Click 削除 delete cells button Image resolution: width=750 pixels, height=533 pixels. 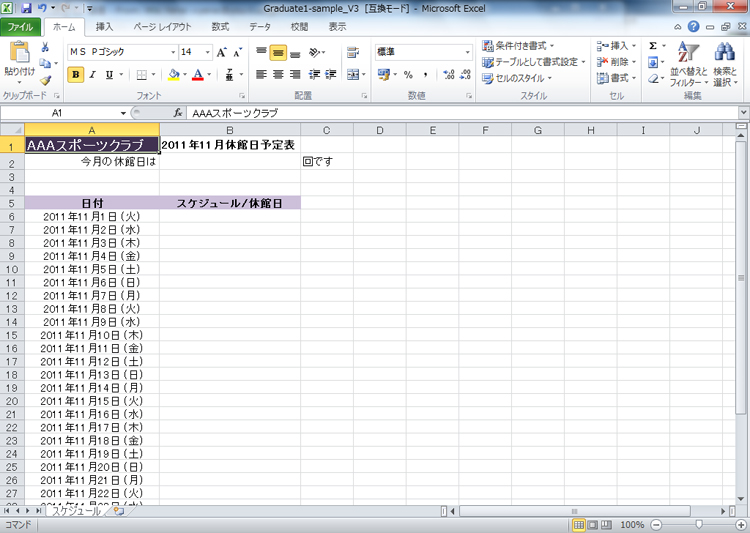616,62
